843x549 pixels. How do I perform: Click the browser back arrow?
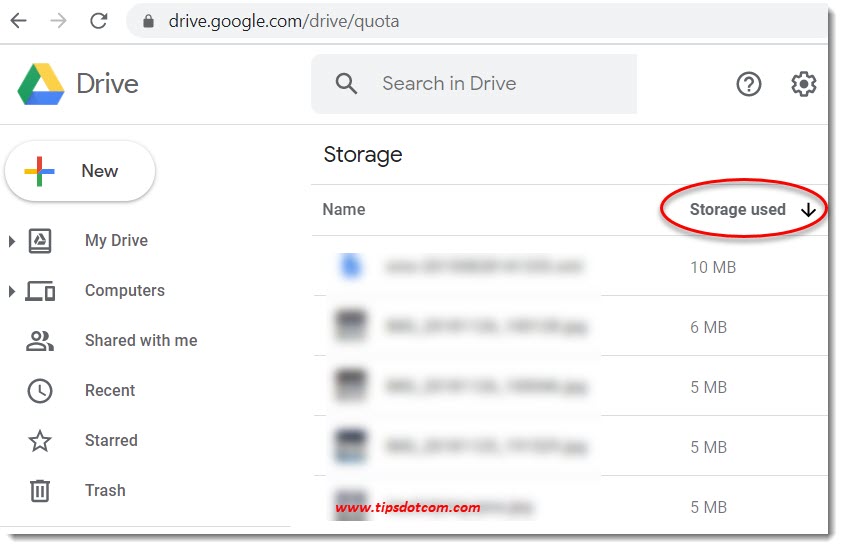coord(19,21)
